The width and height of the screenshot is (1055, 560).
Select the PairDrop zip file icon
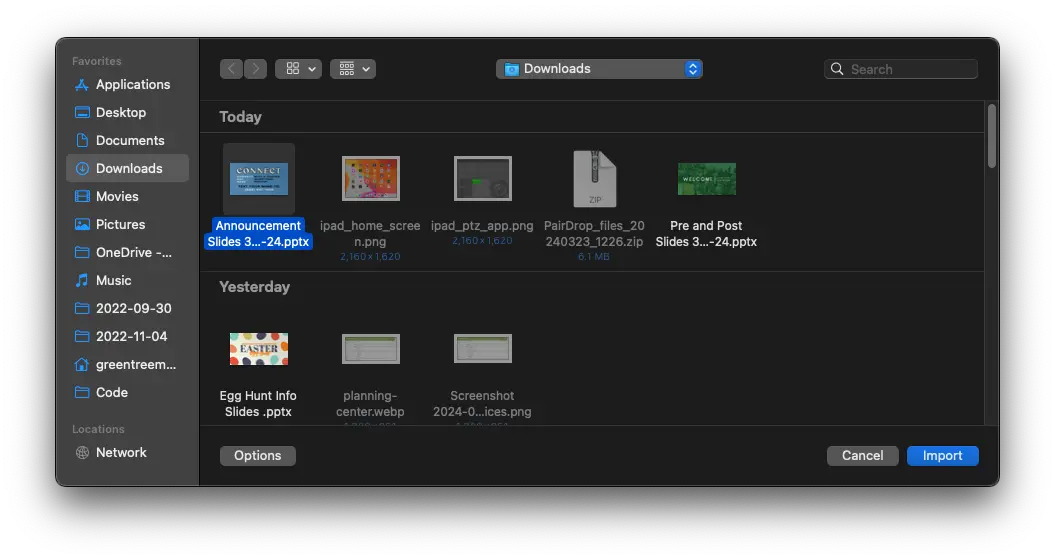pyautogui.click(x=594, y=178)
